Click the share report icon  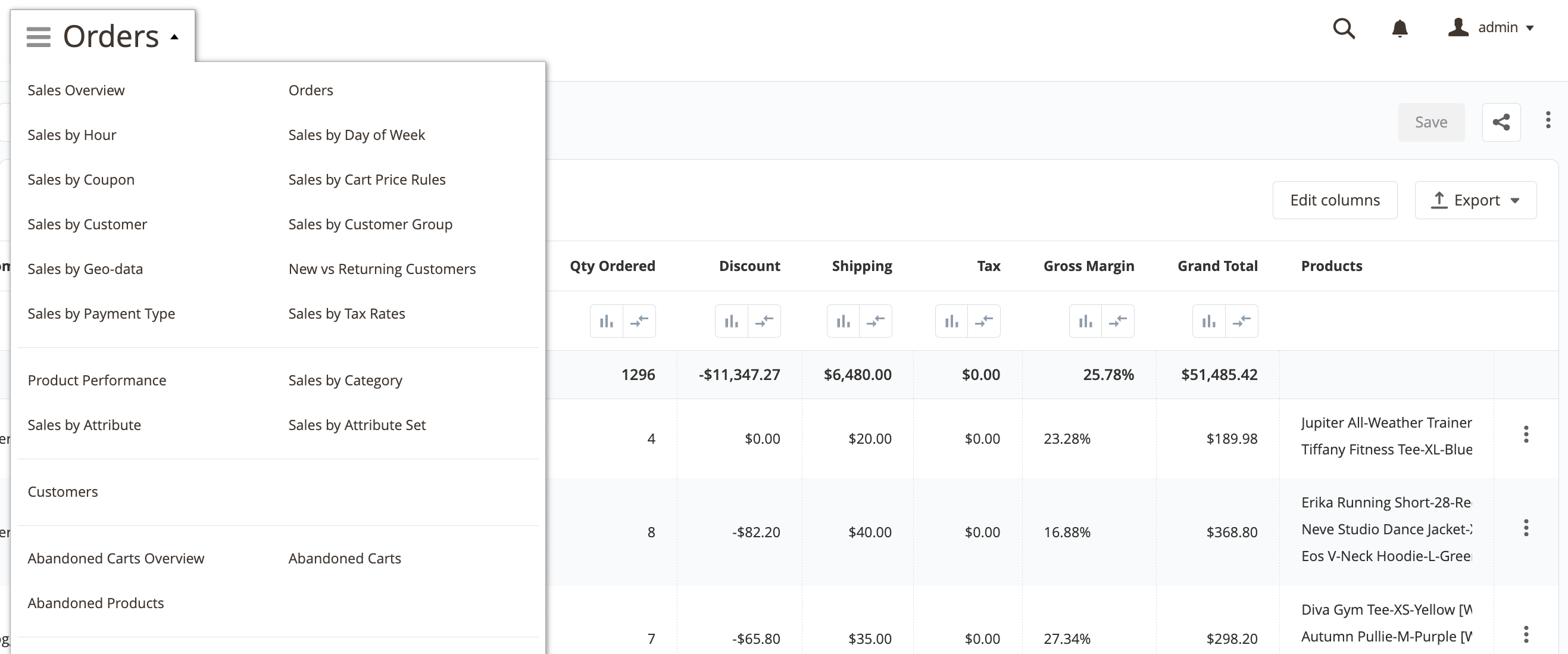(1501, 122)
